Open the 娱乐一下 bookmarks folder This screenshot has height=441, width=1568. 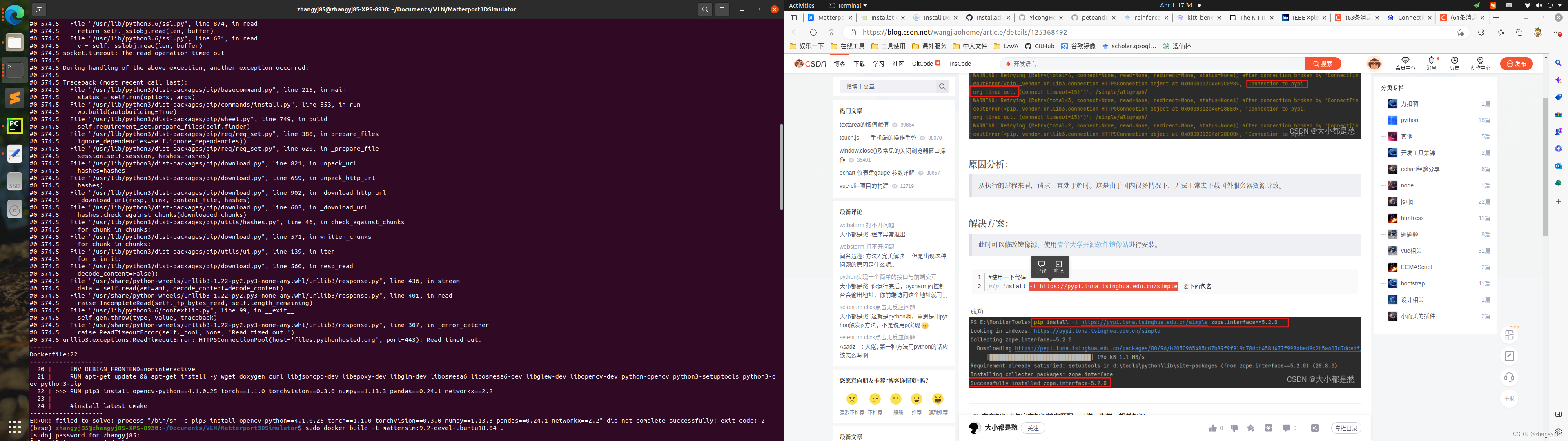[x=806, y=46]
